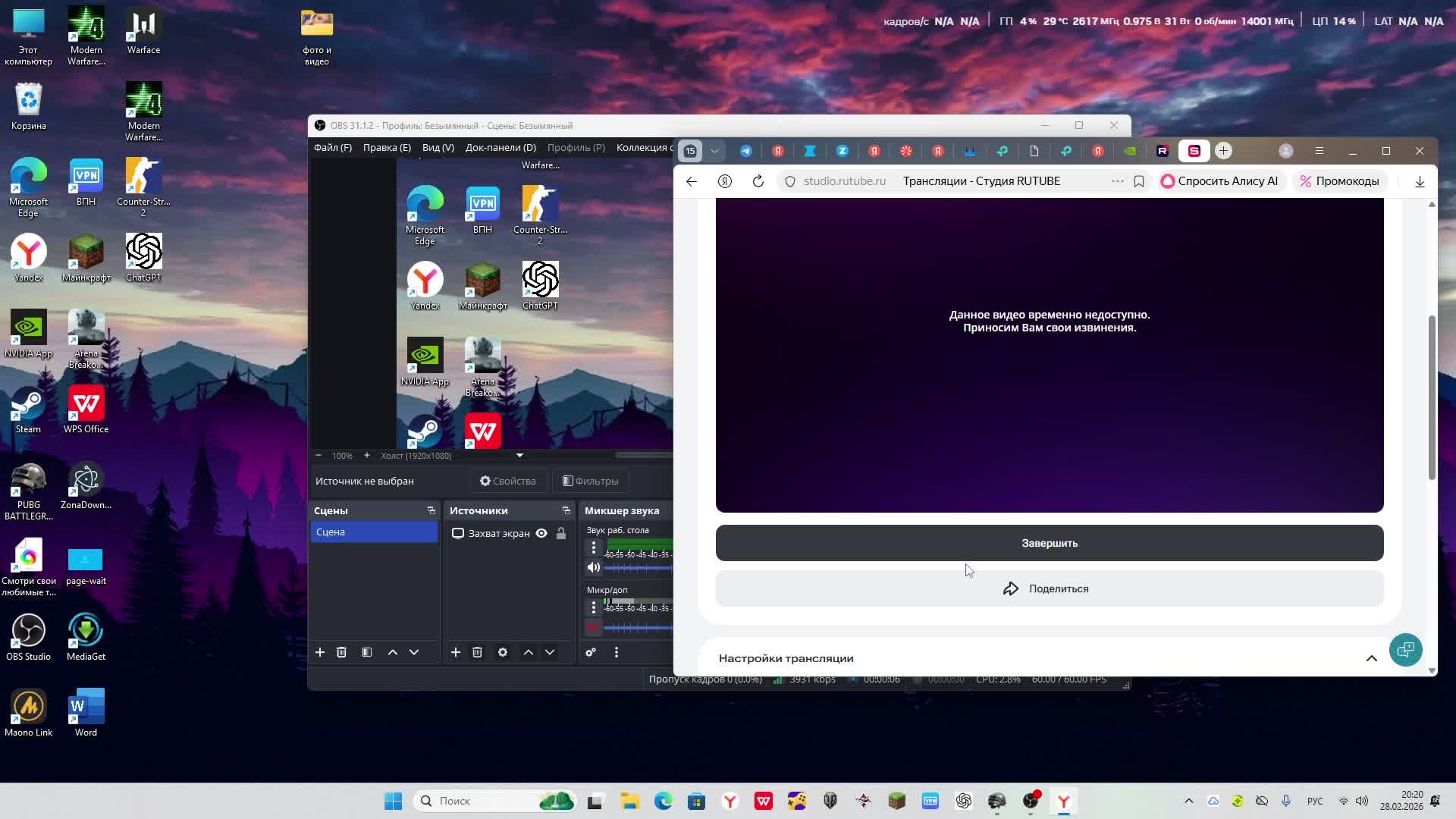This screenshot has width=1456, height=819.
Task: Delete selected source with trash icon
Action: pyautogui.click(x=477, y=652)
